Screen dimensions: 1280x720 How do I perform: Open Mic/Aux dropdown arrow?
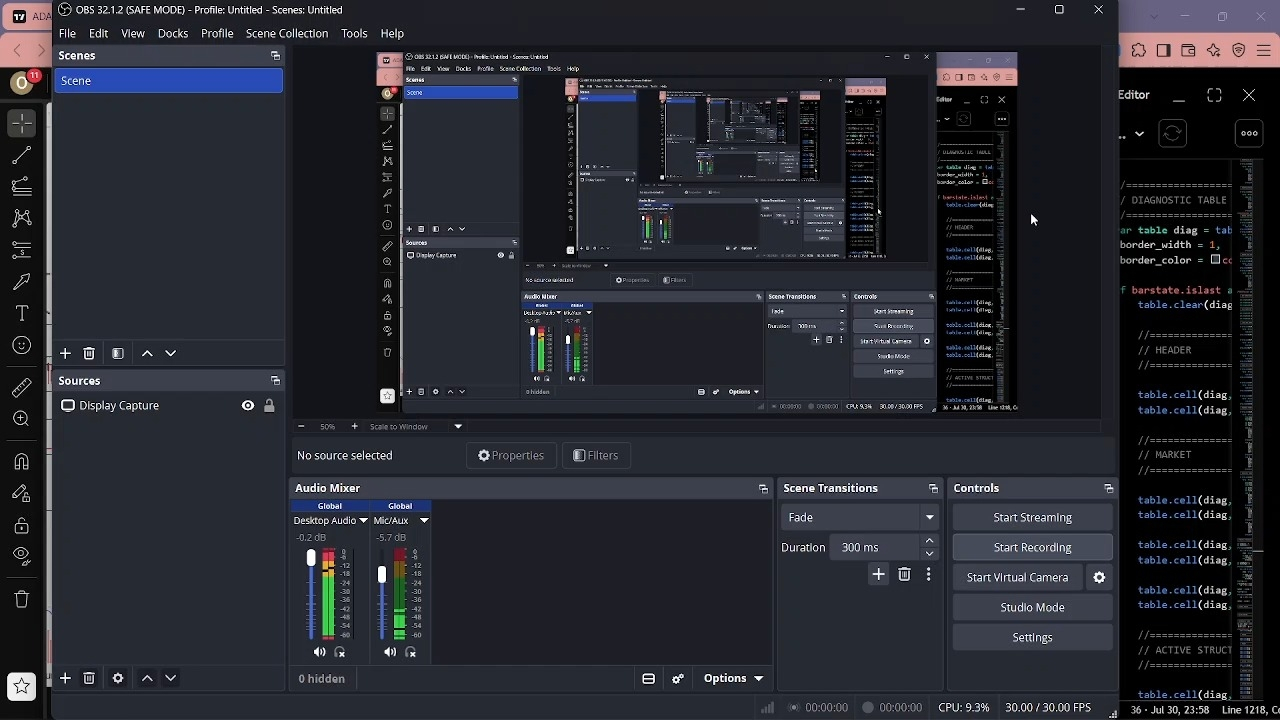pyautogui.click(x=424, y=520)
